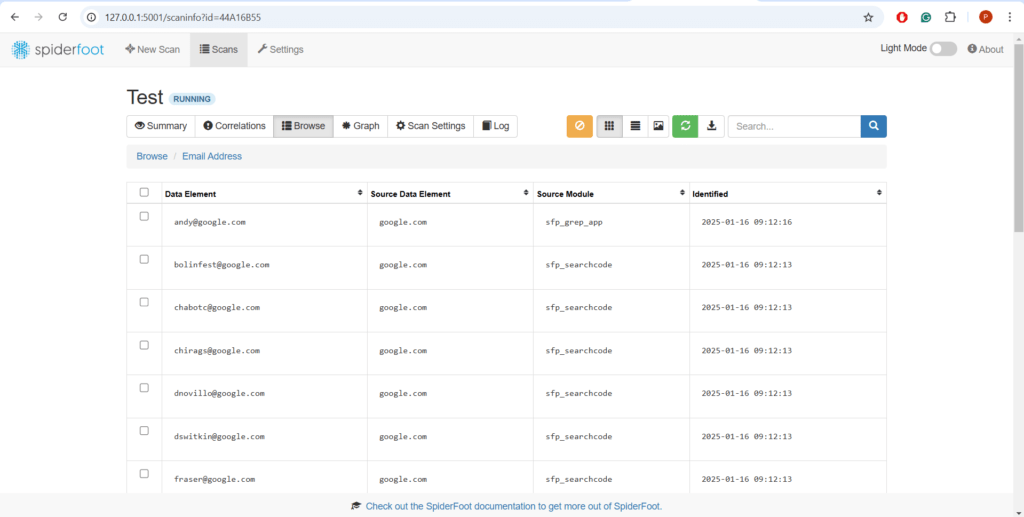Switch to the Graph tab
Image resolution: width=1024 pixels, height=517 pixels.
tap(360, 126)
